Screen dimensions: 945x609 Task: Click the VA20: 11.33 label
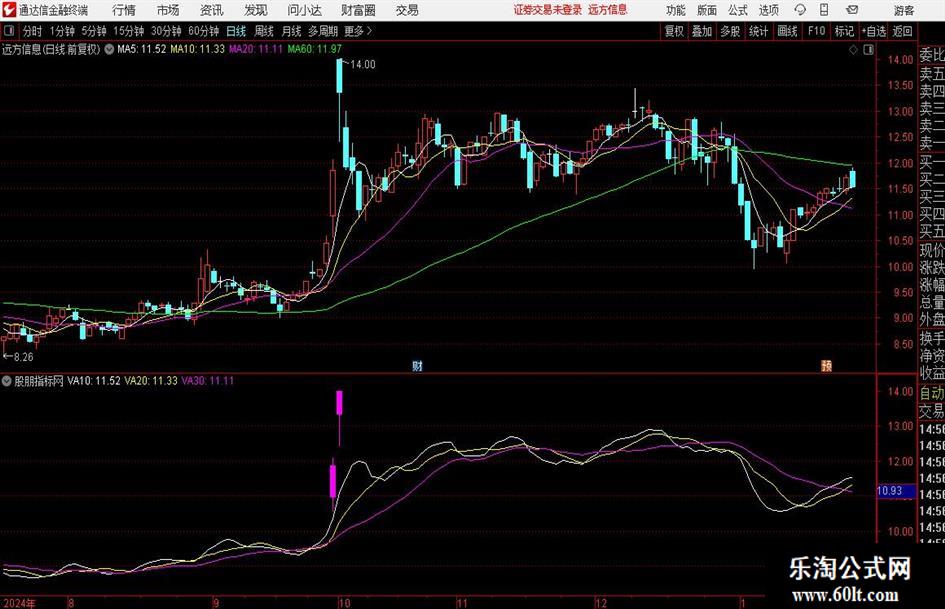[x=151, y=380]
